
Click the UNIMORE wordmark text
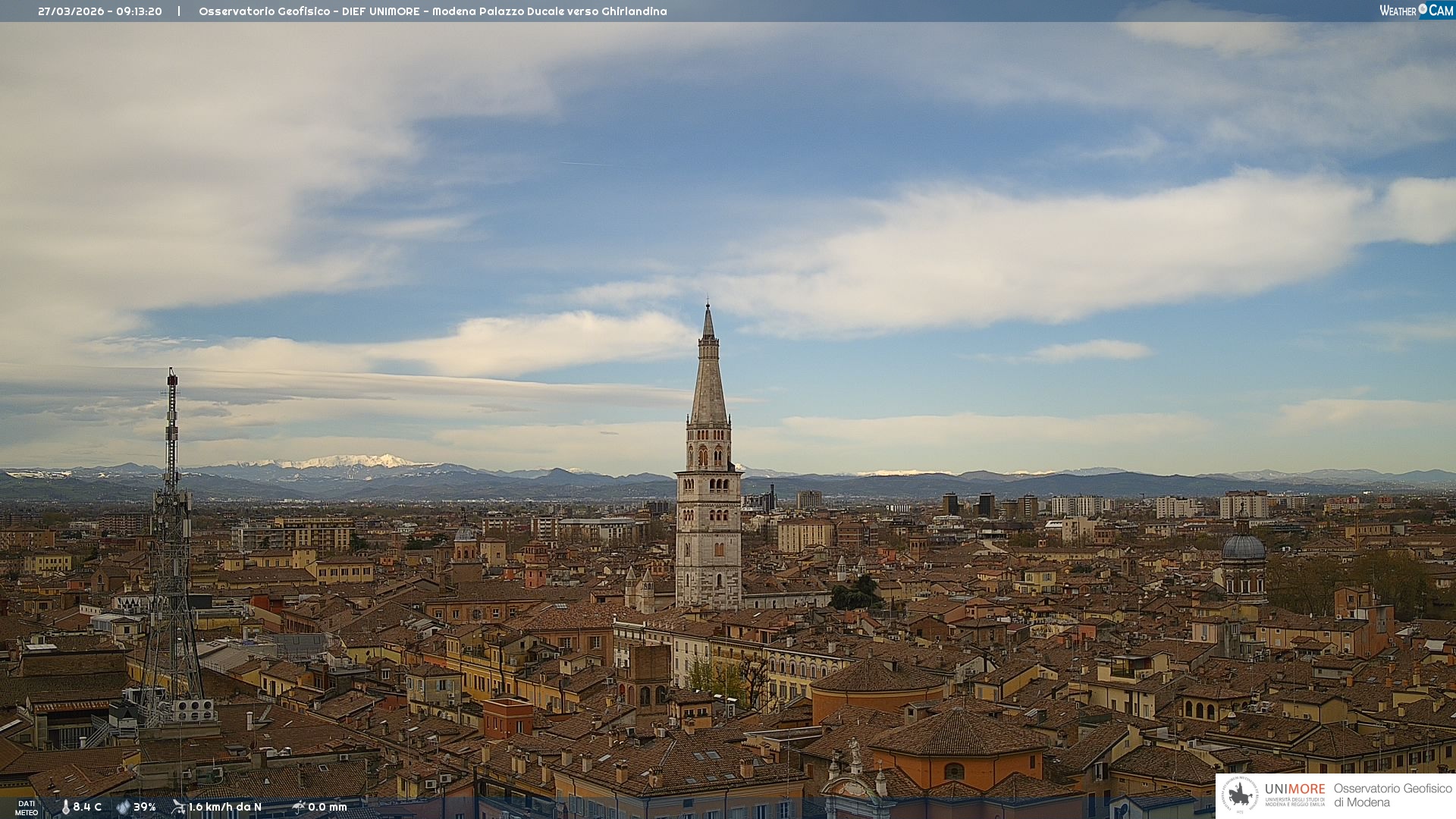click(x=1294, y=789)
